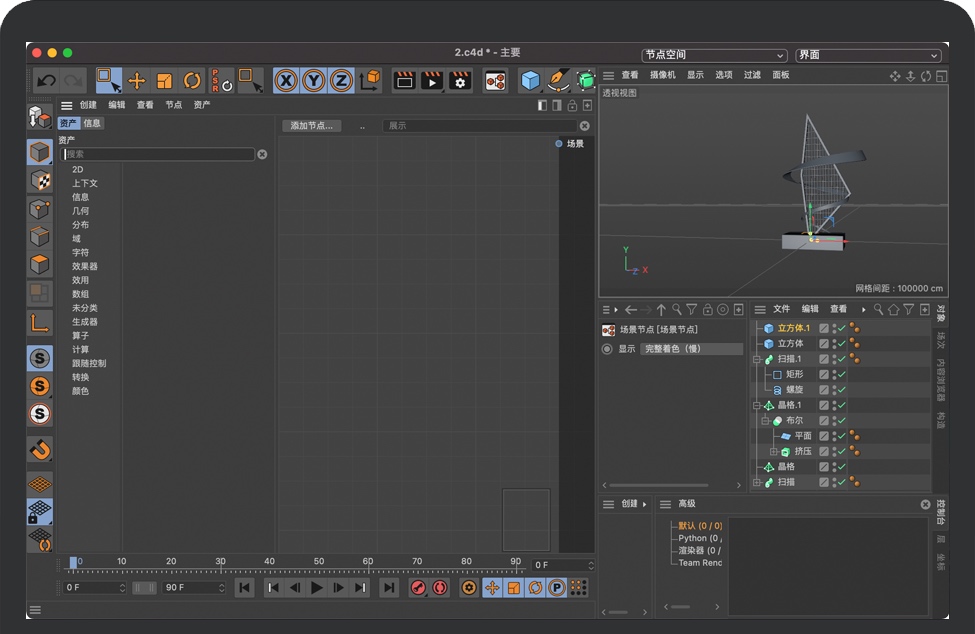Viewport: 975px width, 634px height.
Task: Toggle the Y axis lock
Action: [x=309, y=80]
